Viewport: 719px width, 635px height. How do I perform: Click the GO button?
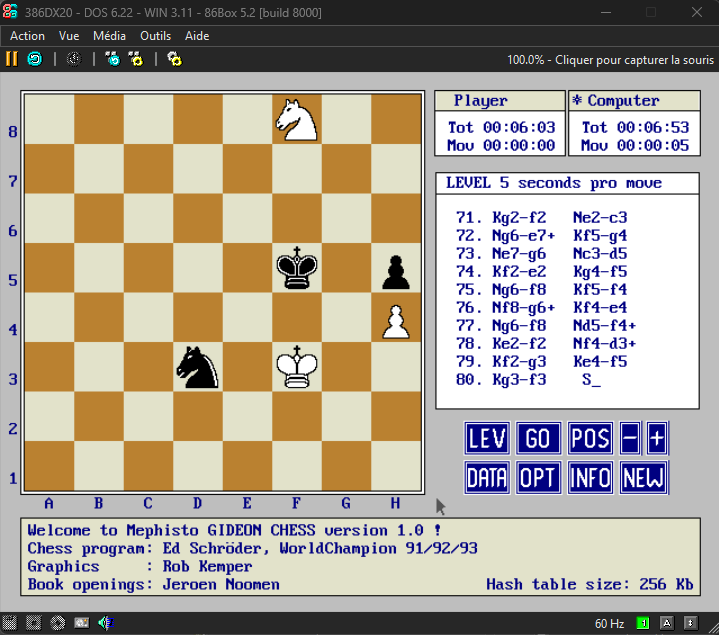click(x=538, y=438)
